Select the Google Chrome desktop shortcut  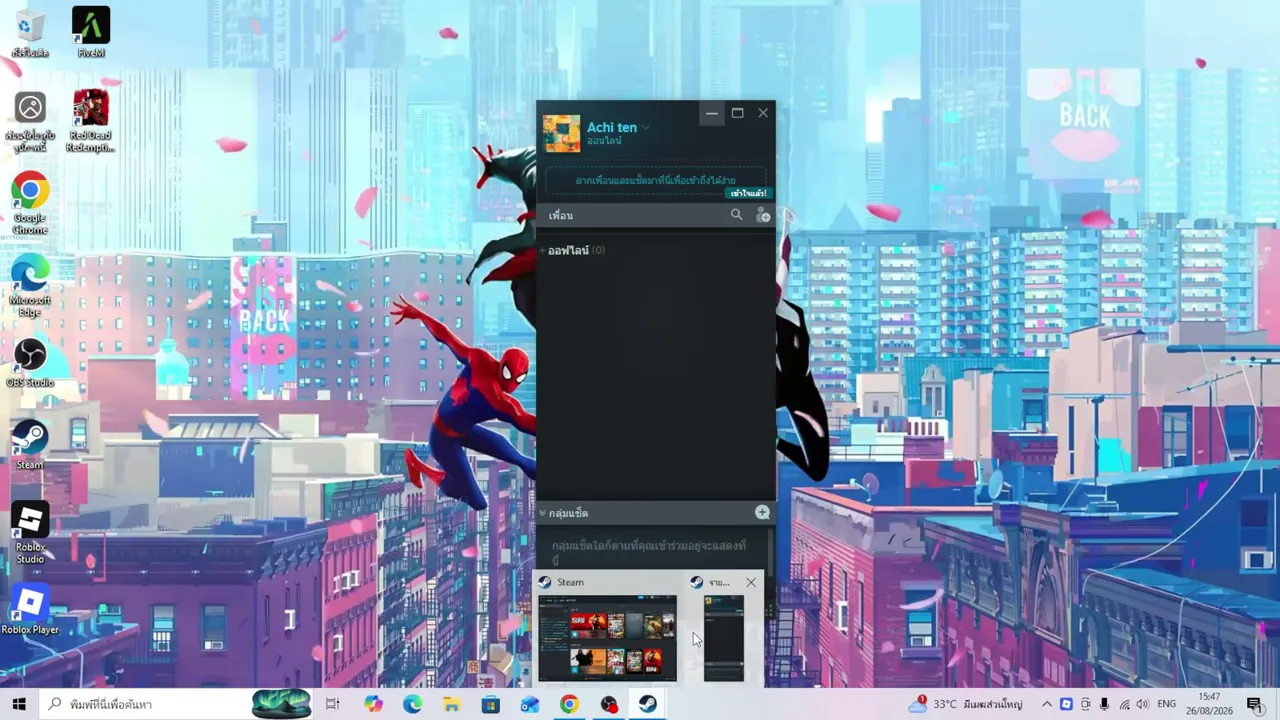pos(30,203)
